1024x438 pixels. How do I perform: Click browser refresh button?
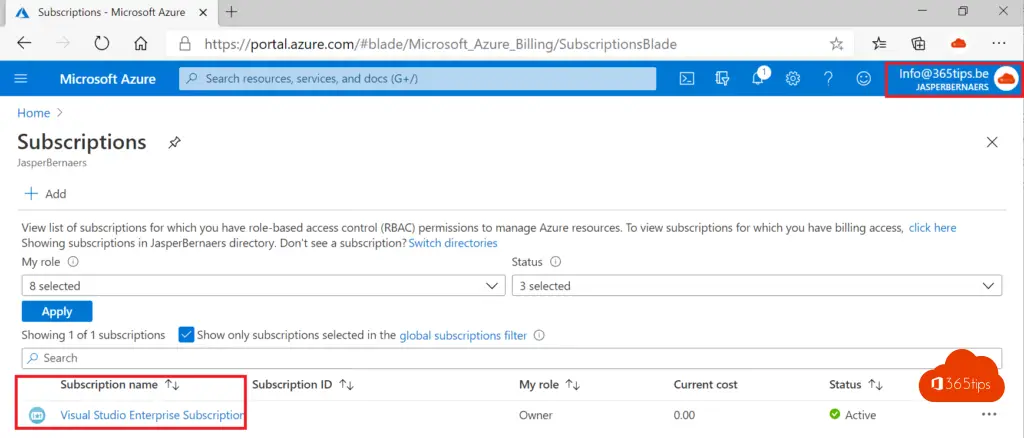point(101,44)
